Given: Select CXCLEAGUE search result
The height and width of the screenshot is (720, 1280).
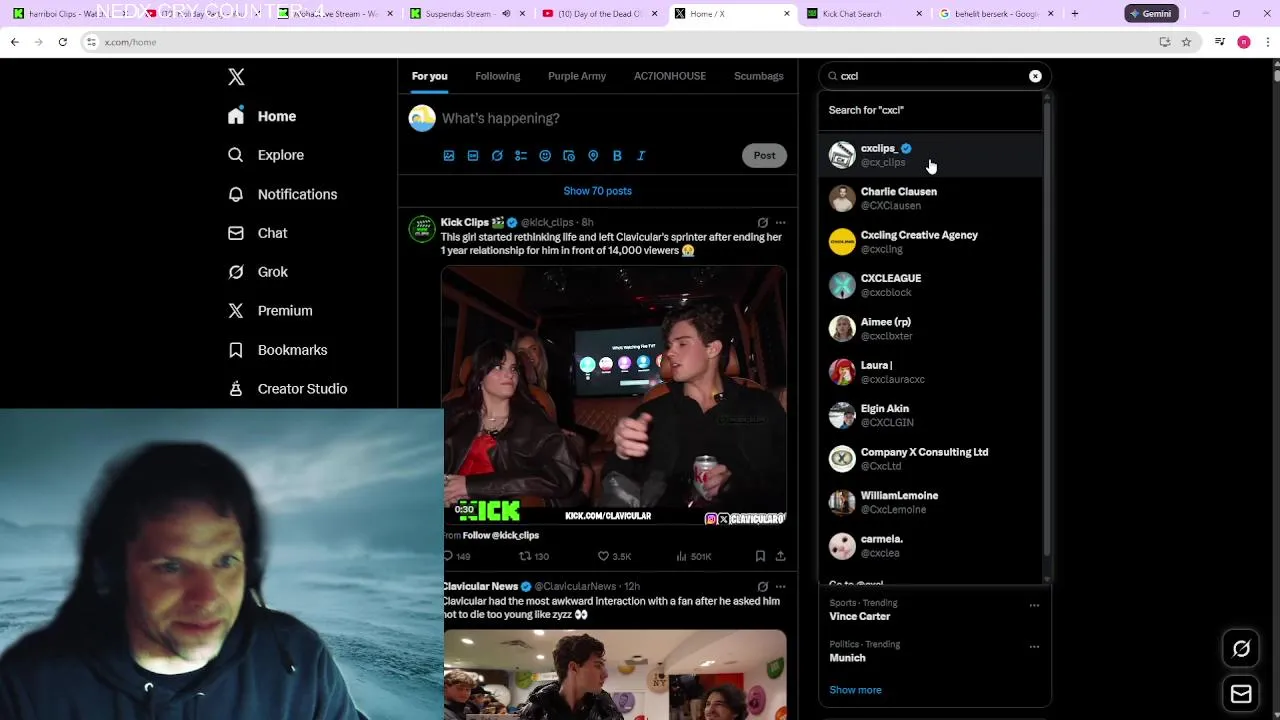Looking at the screenshot, I should tap(931, 285).
